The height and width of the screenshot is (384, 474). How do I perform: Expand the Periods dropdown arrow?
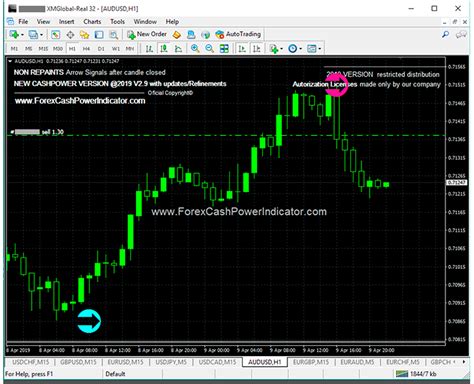click(x=300, y=49)
